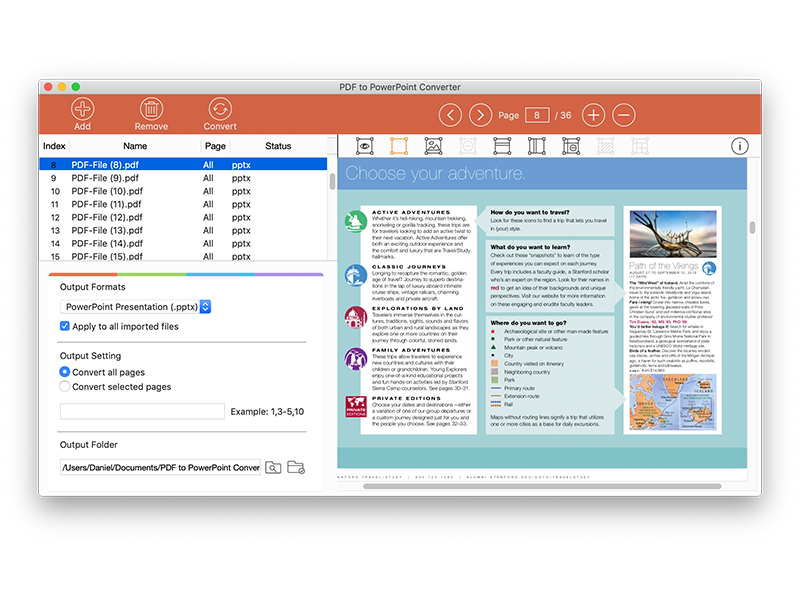Viewport: 800px width, 600px height.
Task: Select the eye preview region tool
Action: [x=364, y=146]
